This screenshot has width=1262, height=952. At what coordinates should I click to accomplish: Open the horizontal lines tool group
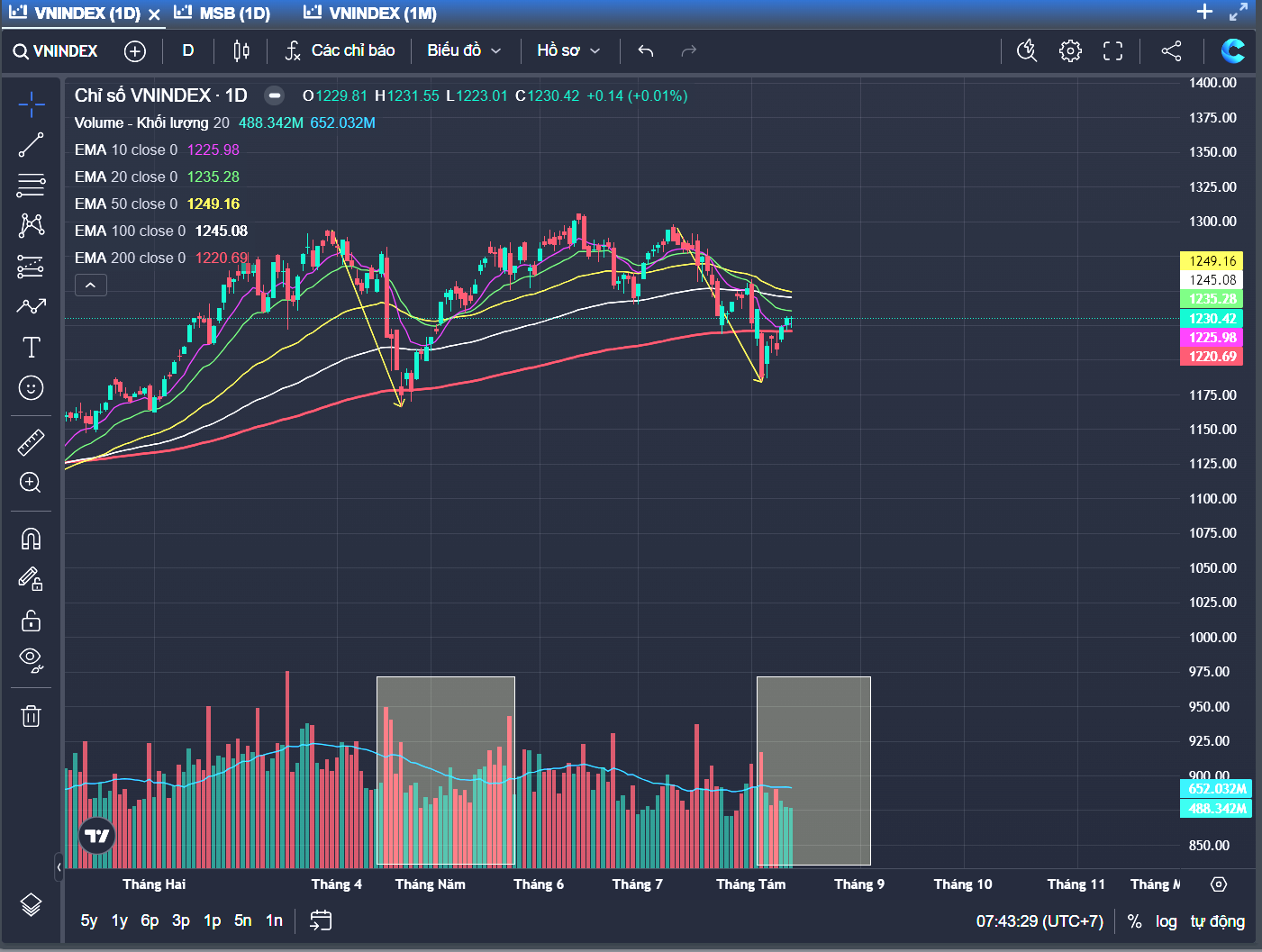tap(31, 186)
